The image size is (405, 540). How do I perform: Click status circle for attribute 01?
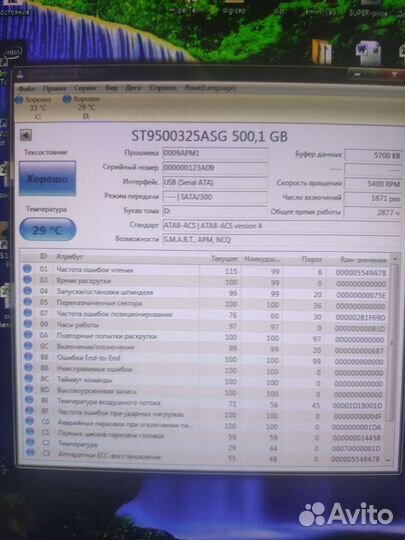tap(28, 268)
